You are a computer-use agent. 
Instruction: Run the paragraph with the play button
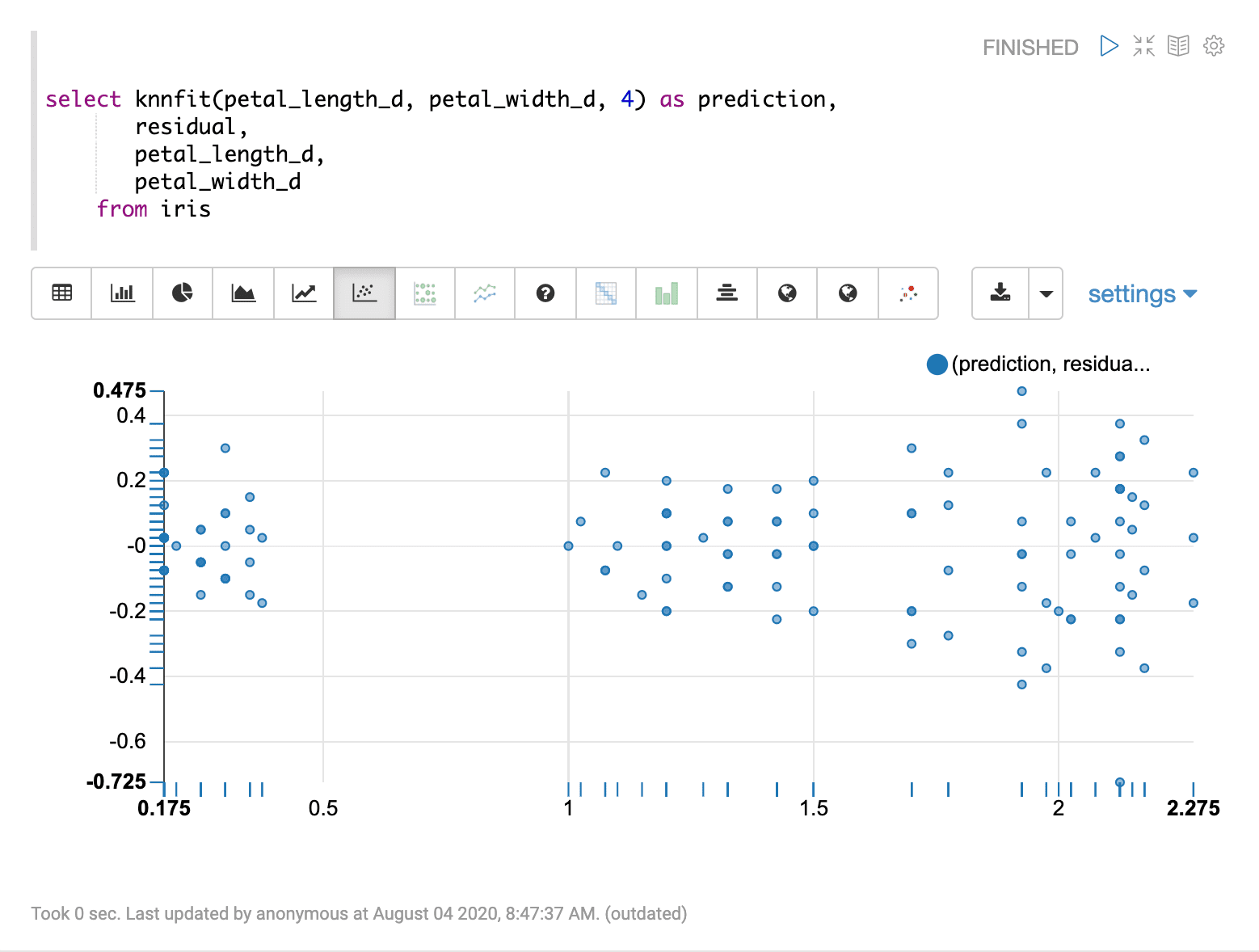tap(1108, 46)
